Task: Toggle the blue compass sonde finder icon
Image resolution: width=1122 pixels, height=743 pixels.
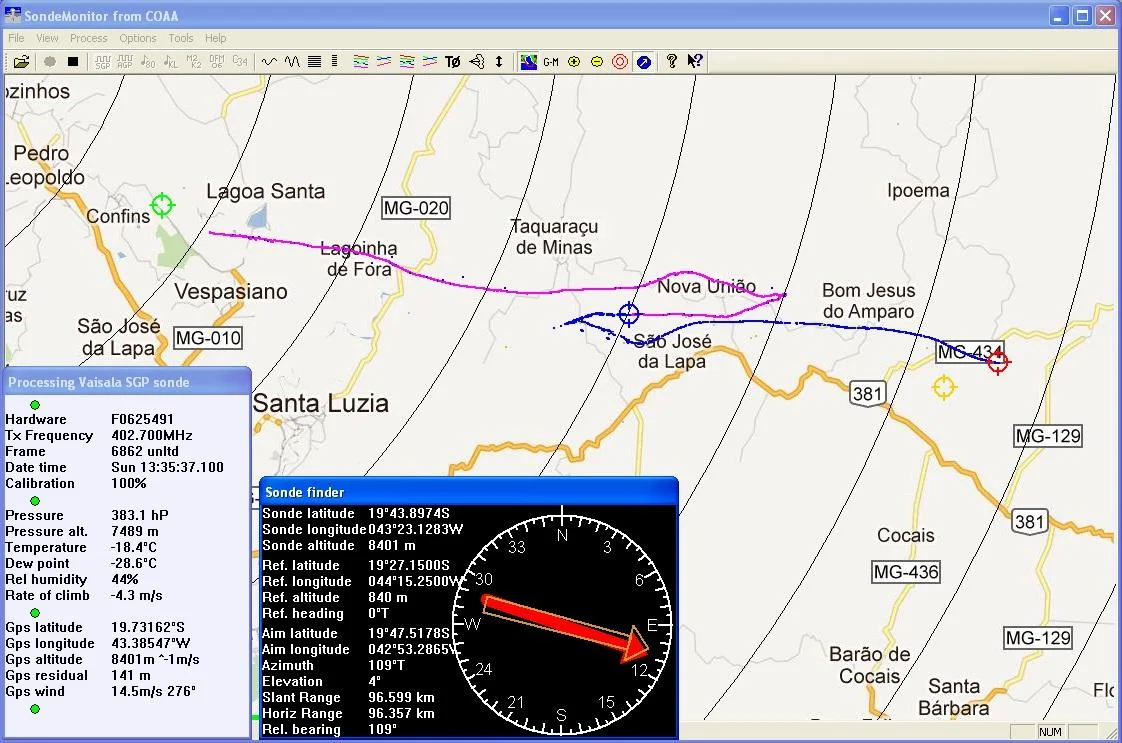Action: point(643,62)
